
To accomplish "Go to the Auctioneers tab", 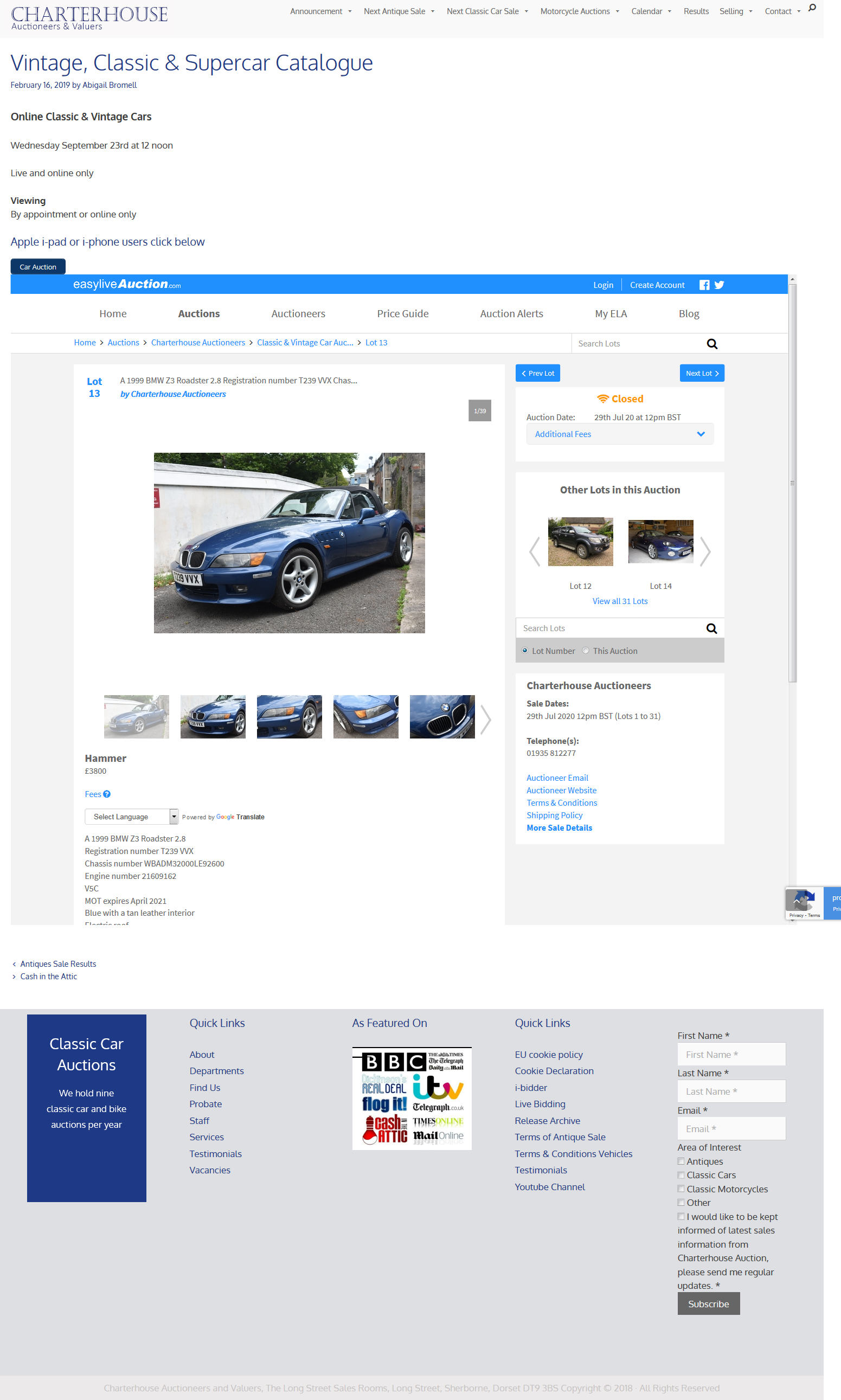I will pos(298,314).
